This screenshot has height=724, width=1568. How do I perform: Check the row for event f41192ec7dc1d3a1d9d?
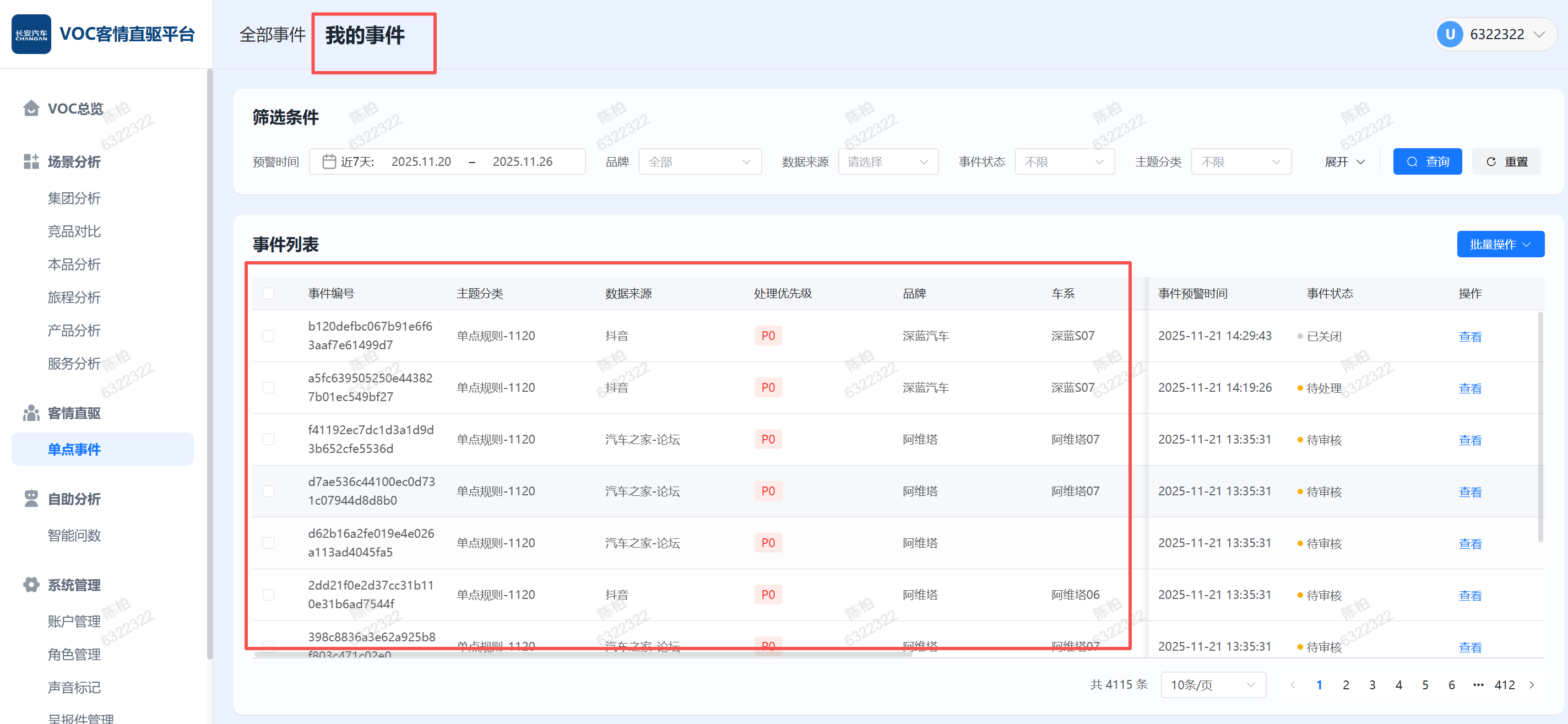[268, 439]
